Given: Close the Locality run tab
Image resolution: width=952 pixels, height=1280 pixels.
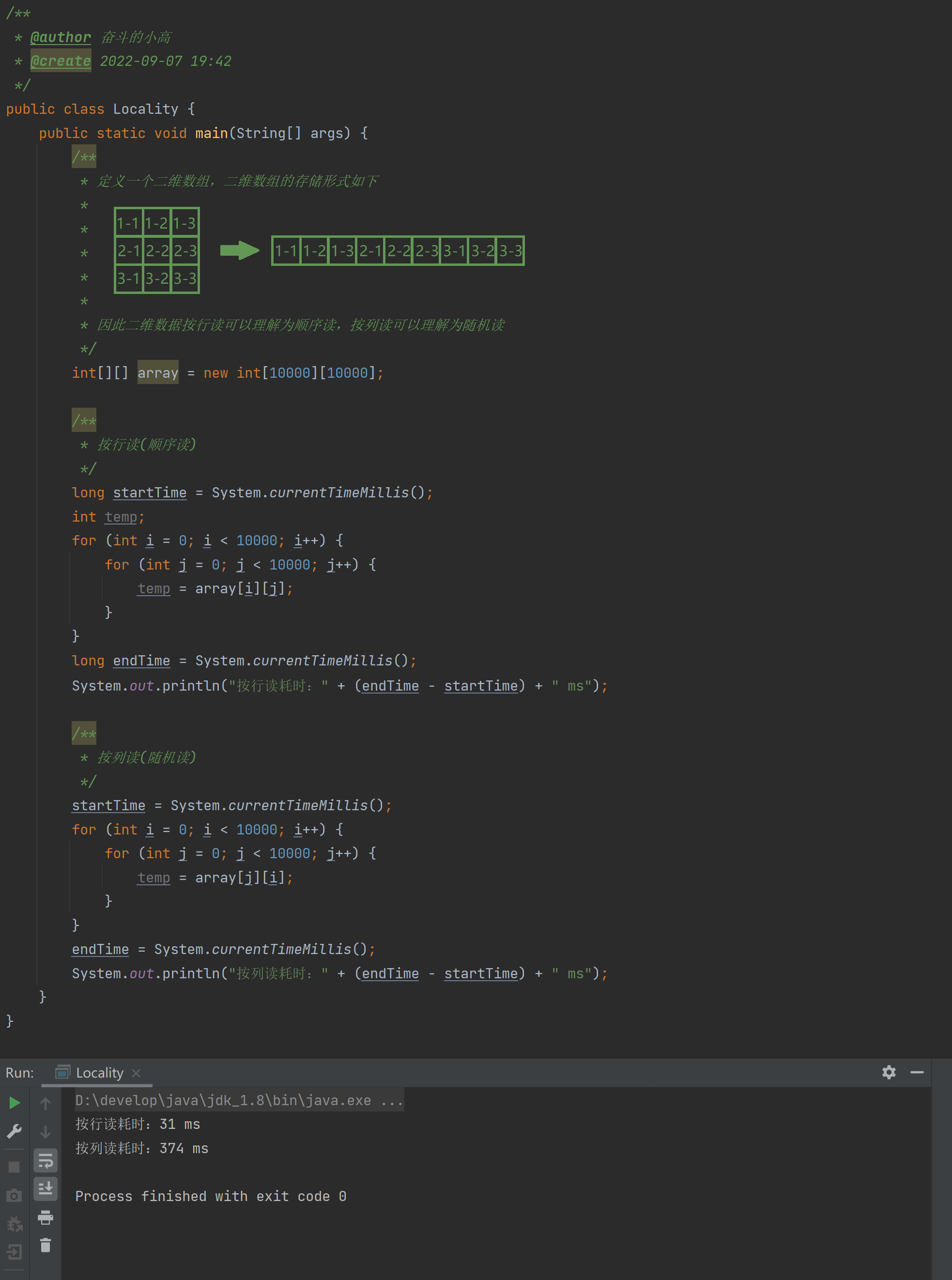Looking at the screenshot, I should pyautogui.click(x=136, y=1073).
